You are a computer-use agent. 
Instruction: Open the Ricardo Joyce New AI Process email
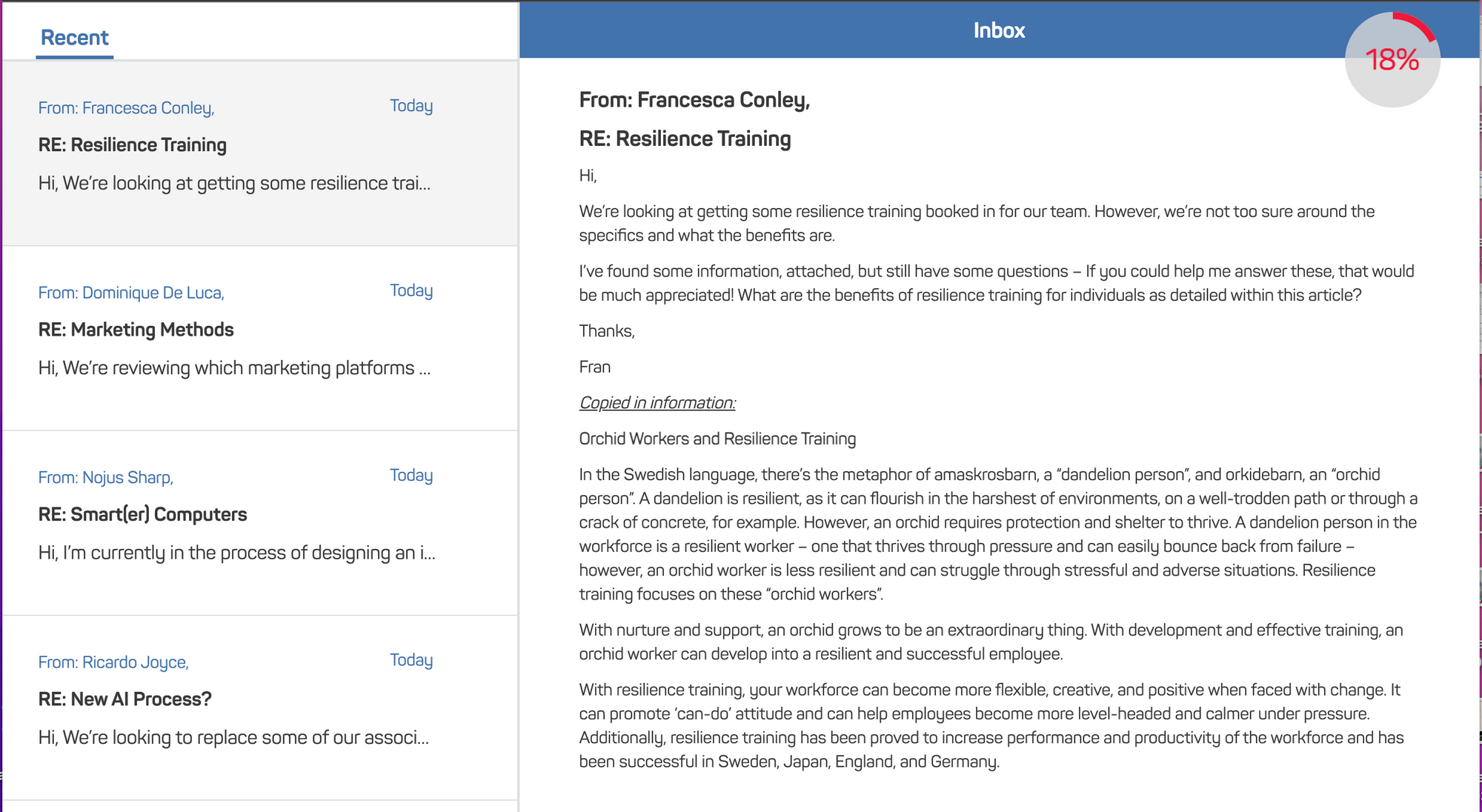[260, 708]
